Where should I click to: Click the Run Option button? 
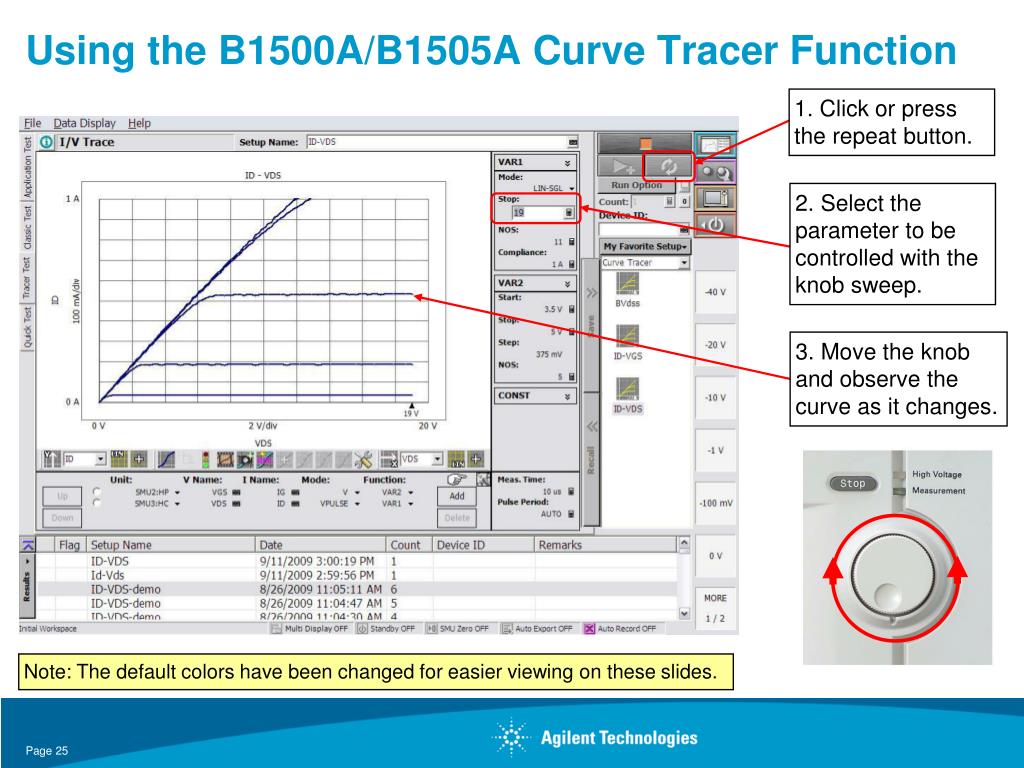coord(636,185)
